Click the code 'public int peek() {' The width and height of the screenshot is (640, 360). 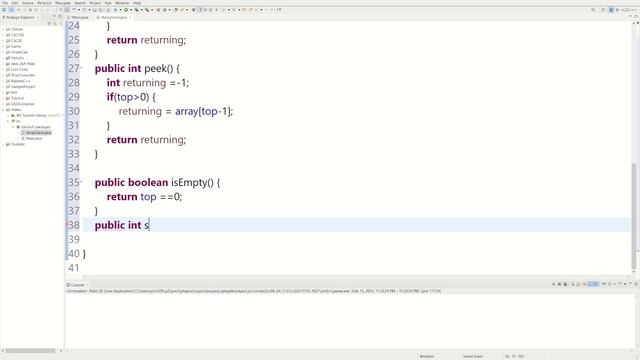(x=137, y=68)
